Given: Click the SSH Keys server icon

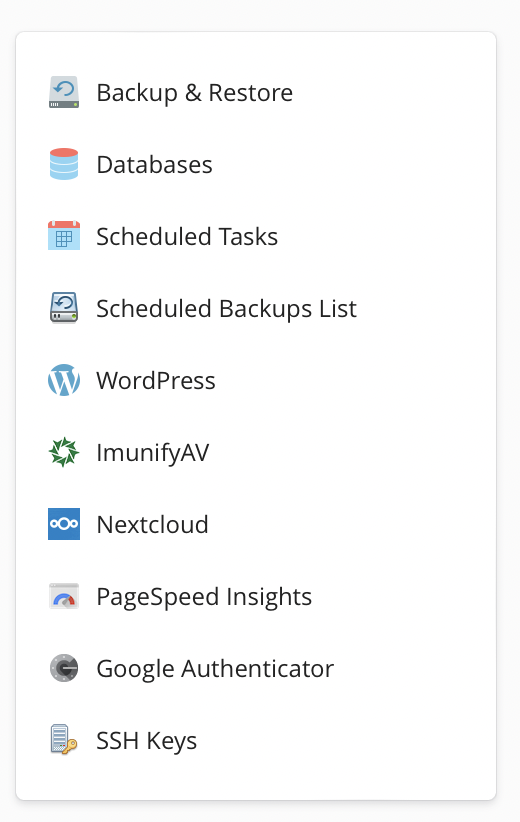Looking at the screenshot, I should (64, 740).
